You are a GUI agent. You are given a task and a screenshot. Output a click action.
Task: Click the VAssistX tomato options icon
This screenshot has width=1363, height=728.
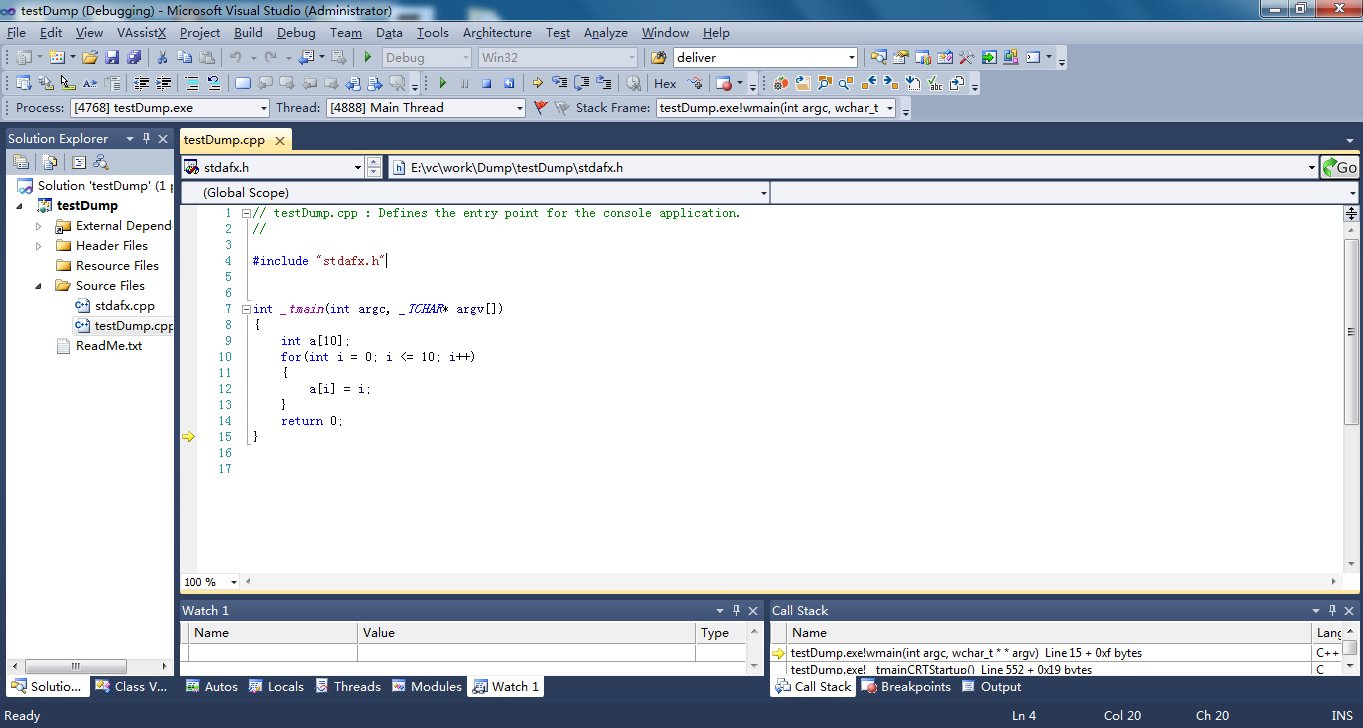[x=781, y=83]
